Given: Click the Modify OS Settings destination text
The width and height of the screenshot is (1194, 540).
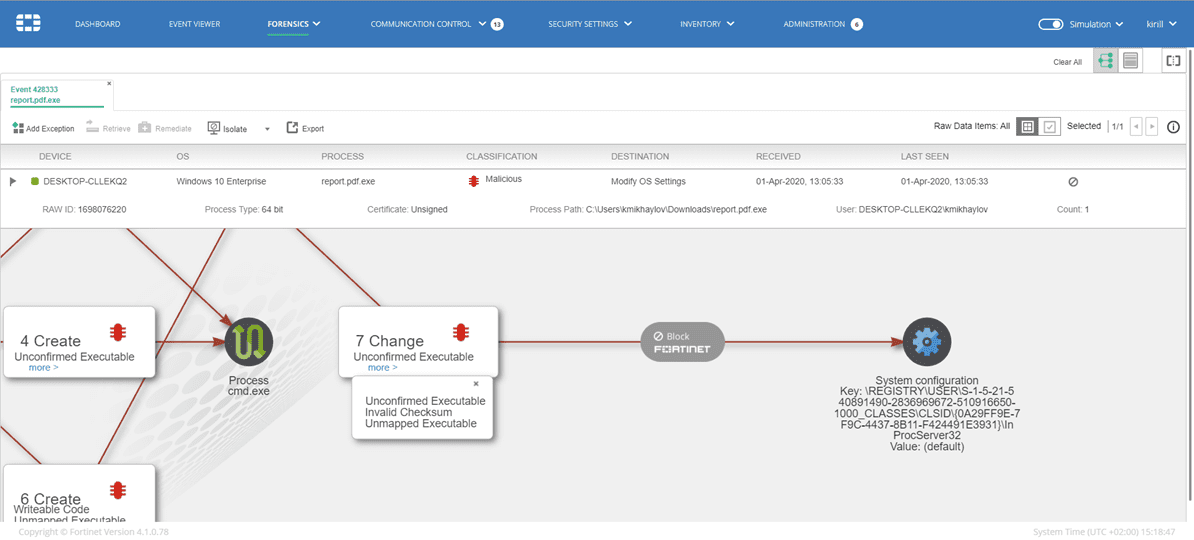Looking at the screenshot, I should pyautogui.click(x=648, y=182).
